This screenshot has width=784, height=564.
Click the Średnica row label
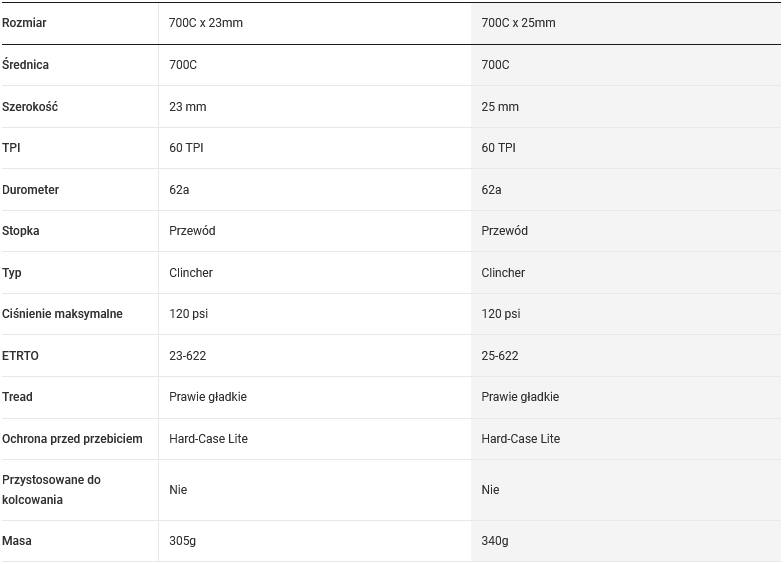[x=26, y=65]
